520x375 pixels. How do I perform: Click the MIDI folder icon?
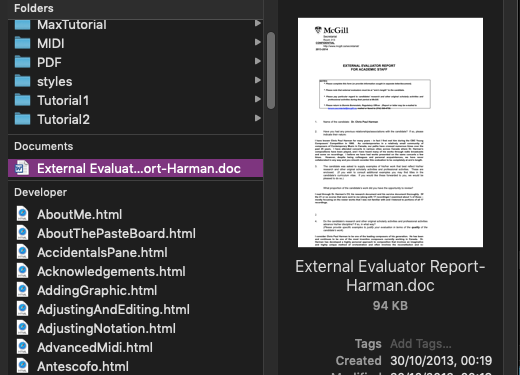point(22,43)
